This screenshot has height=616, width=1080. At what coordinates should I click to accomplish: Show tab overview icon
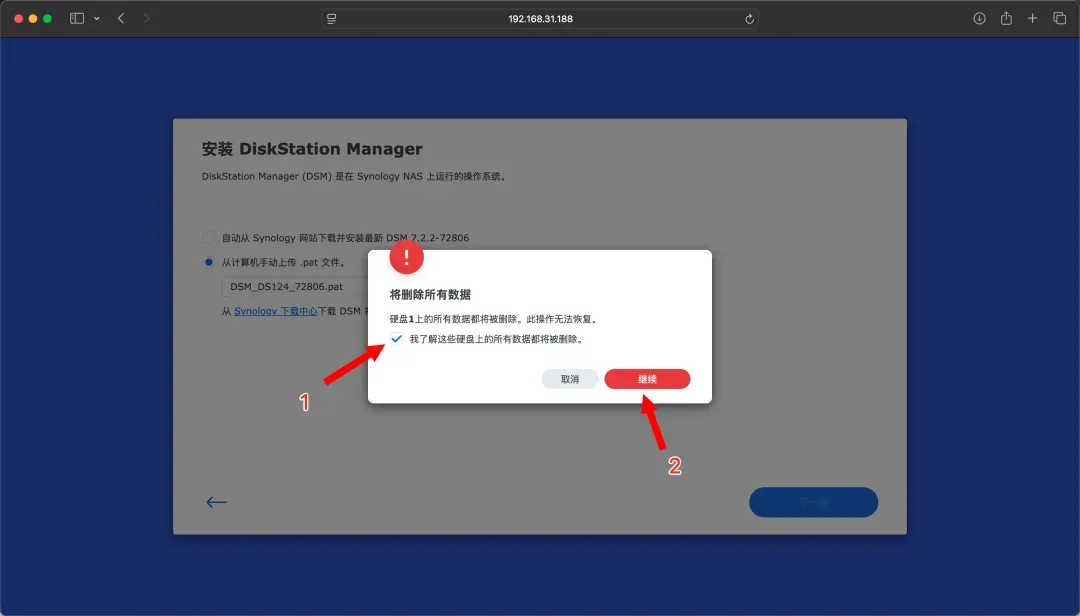tap(1059, 19)
